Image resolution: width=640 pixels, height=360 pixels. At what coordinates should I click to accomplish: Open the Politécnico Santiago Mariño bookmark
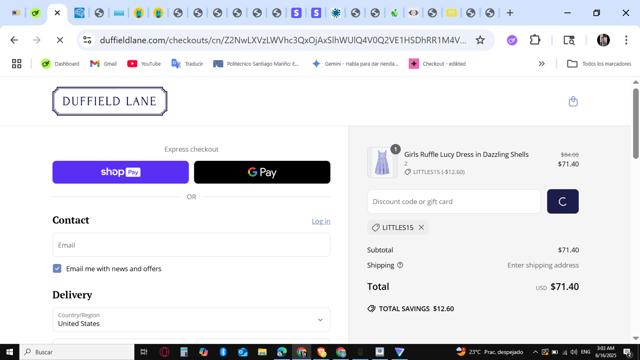[x=256, y=64]
